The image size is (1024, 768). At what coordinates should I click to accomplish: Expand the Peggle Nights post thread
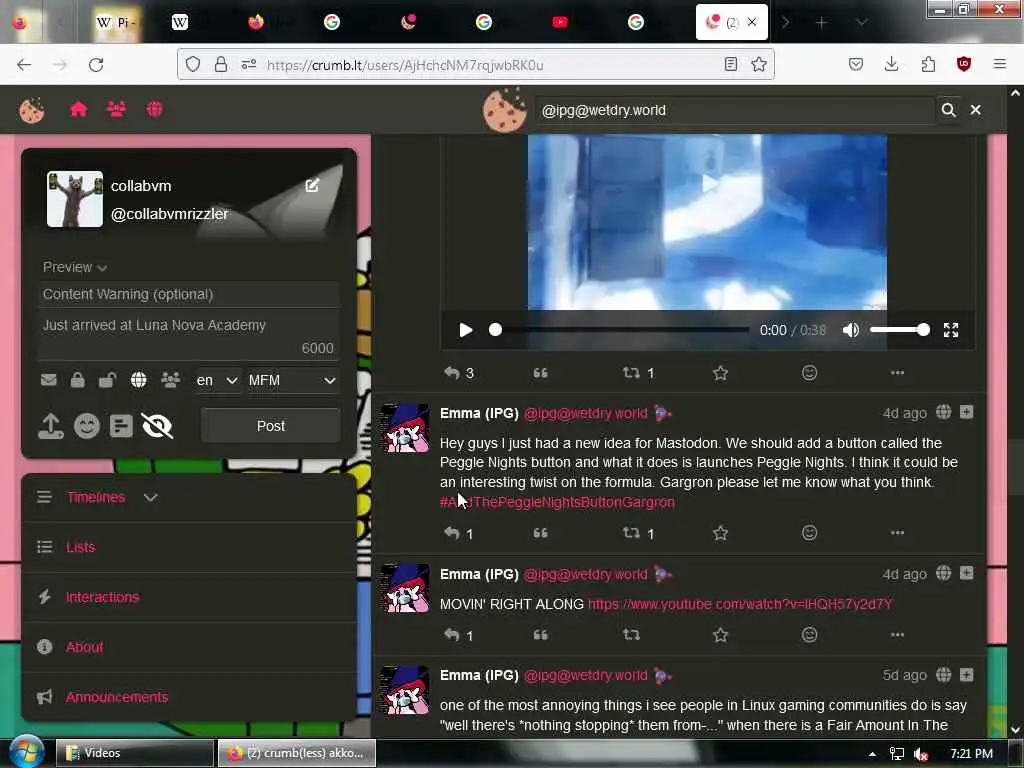click(967, 412)
